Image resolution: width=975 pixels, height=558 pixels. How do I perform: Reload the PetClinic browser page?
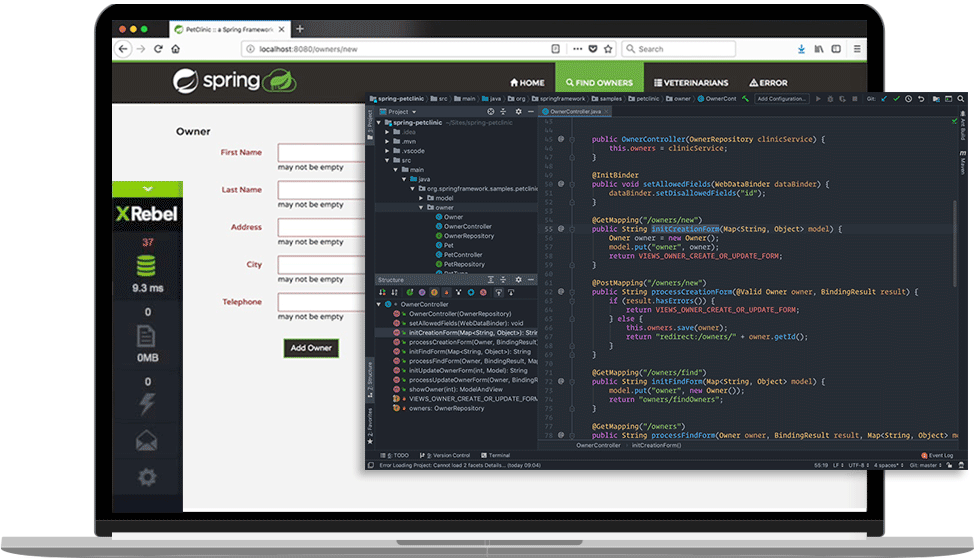[x=158, y=49]
